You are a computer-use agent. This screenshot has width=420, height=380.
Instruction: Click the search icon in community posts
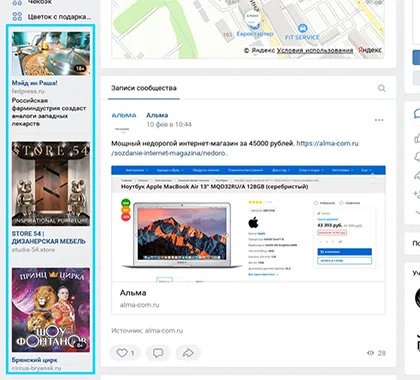pyautogui.click(x=382, y=88)
